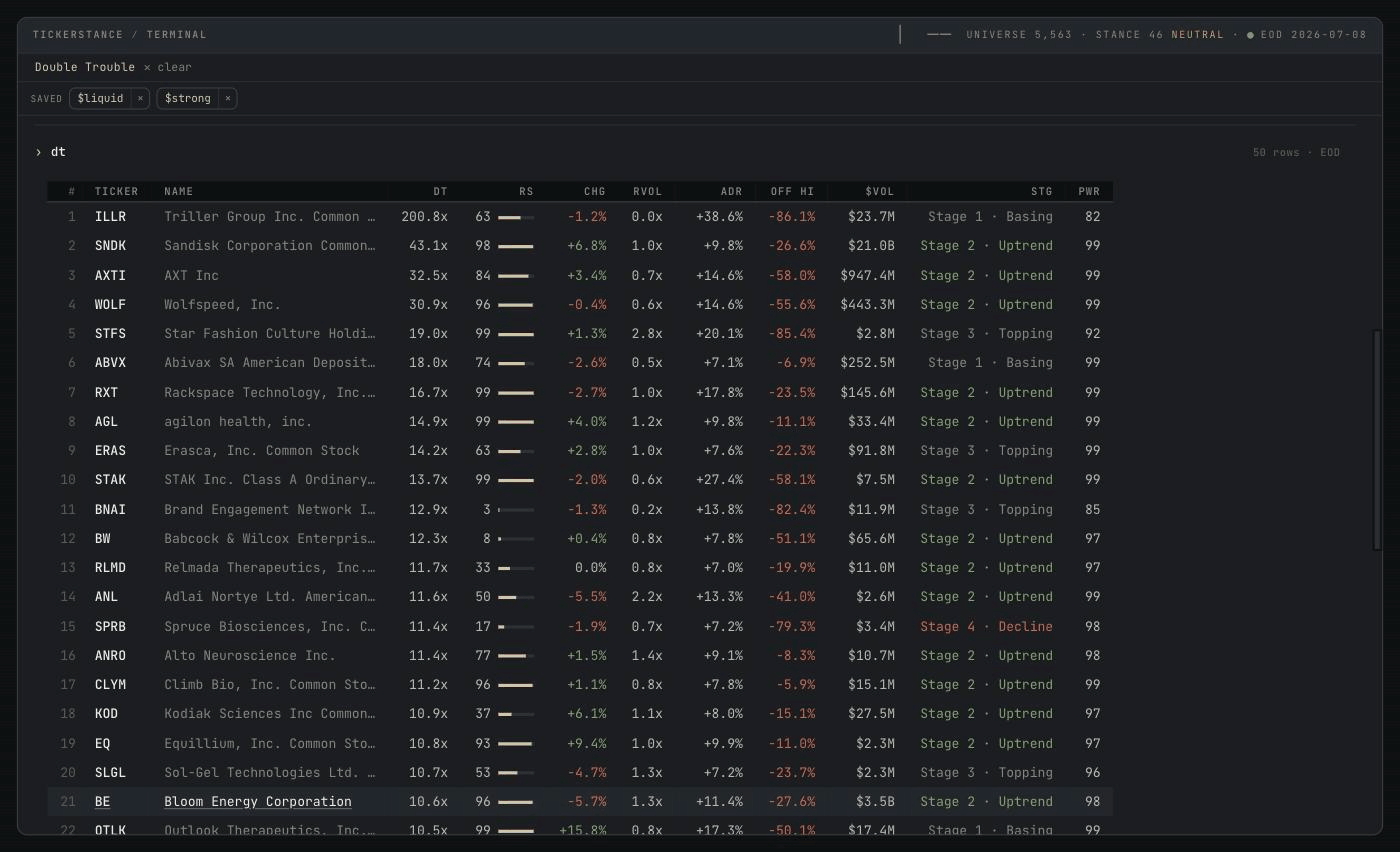Select the AXTI ticker
The image size is (1400, 852).
110,275
